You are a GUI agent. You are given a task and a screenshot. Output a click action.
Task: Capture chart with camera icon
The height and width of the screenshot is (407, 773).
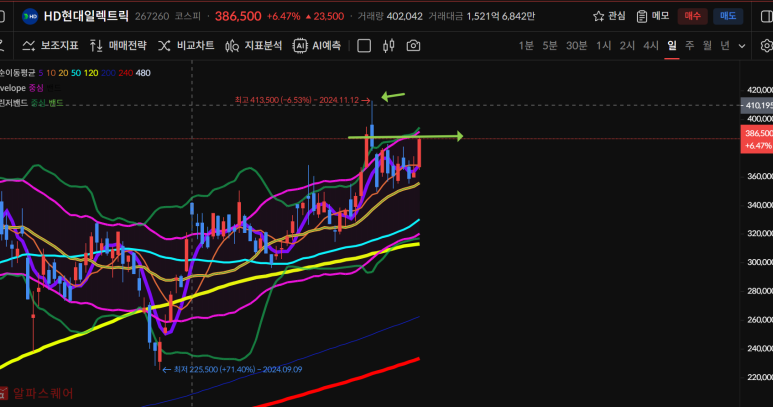pyautogui.click(x=413, y=46)
